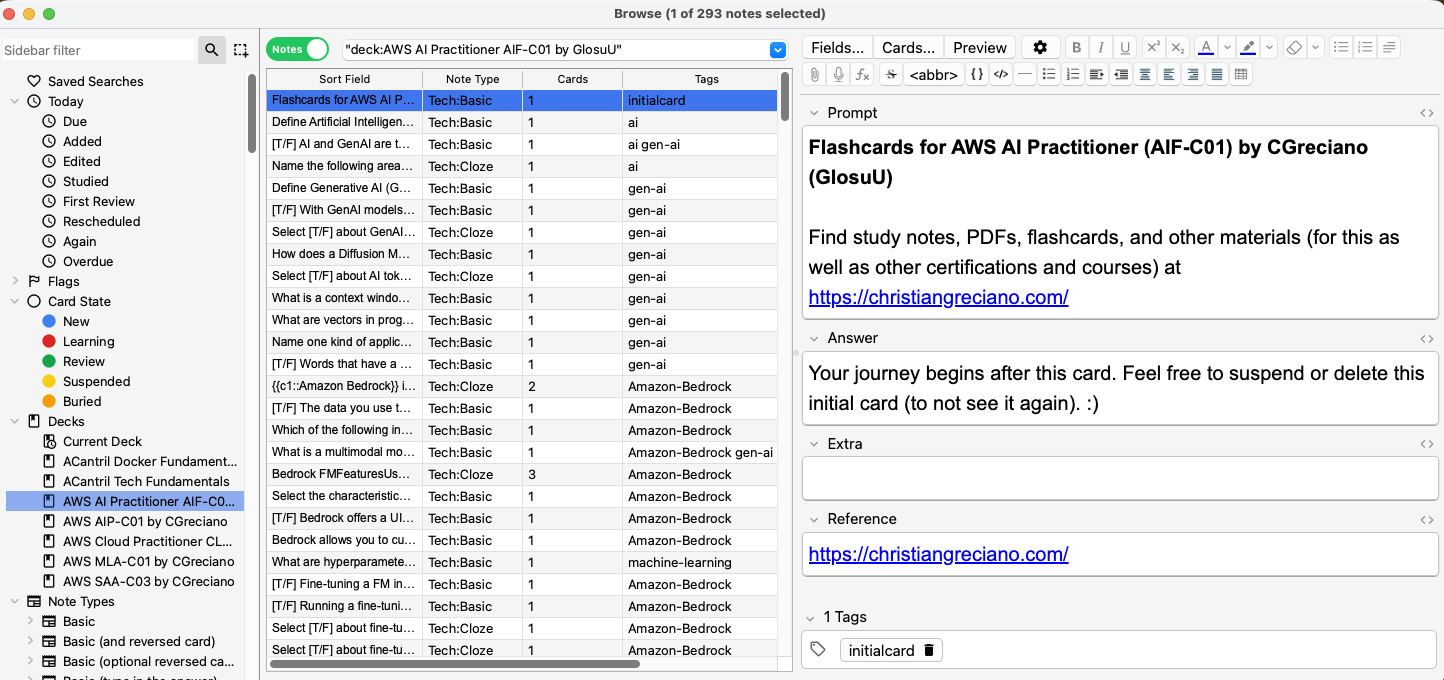Viewport: 1444px width, 680px height.
Task: Open the highlight color dropdown arrow
Action: (x=1269, y=48)
